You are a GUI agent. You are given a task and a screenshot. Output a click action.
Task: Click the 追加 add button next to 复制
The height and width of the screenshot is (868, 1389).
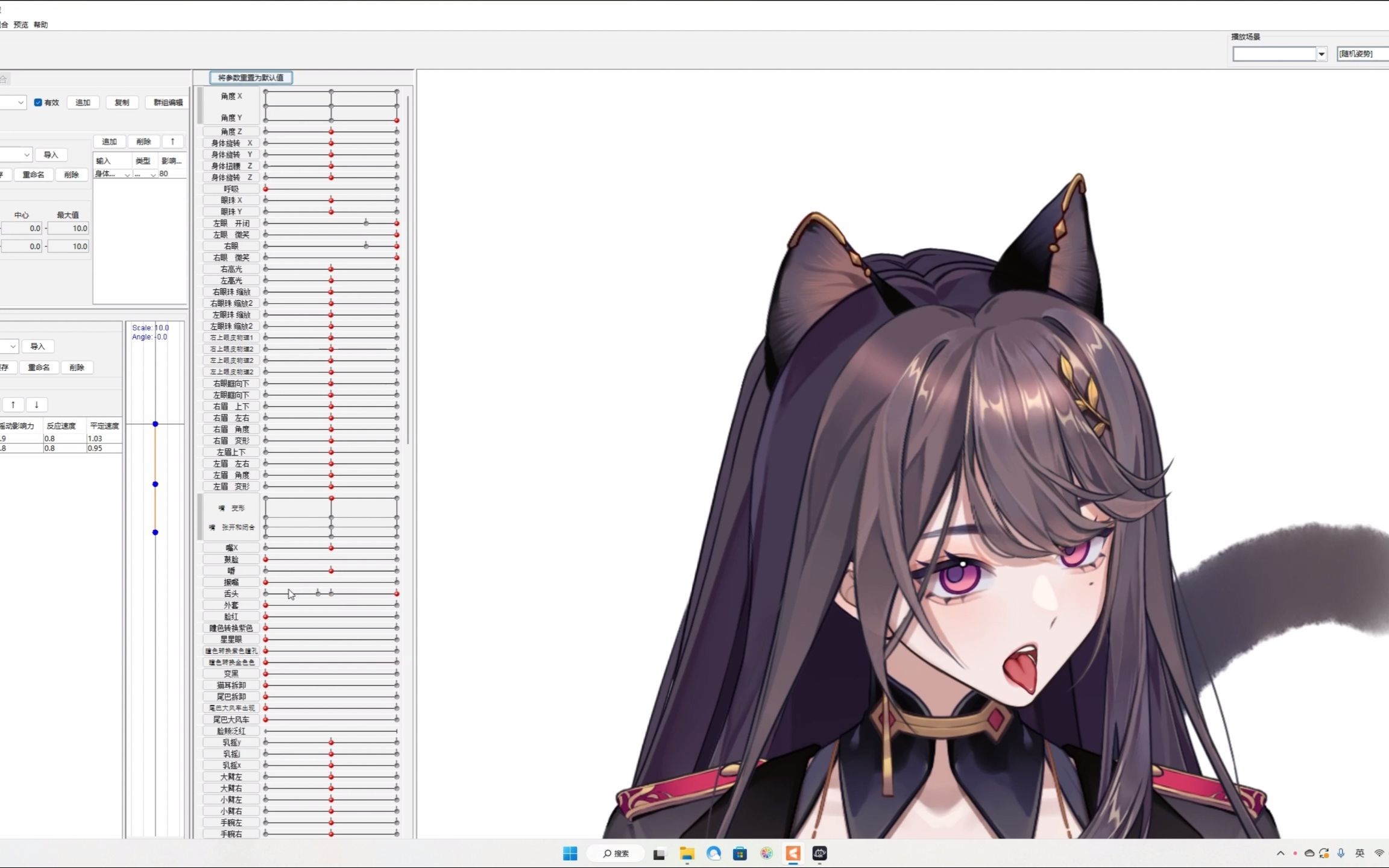(83, 102)
